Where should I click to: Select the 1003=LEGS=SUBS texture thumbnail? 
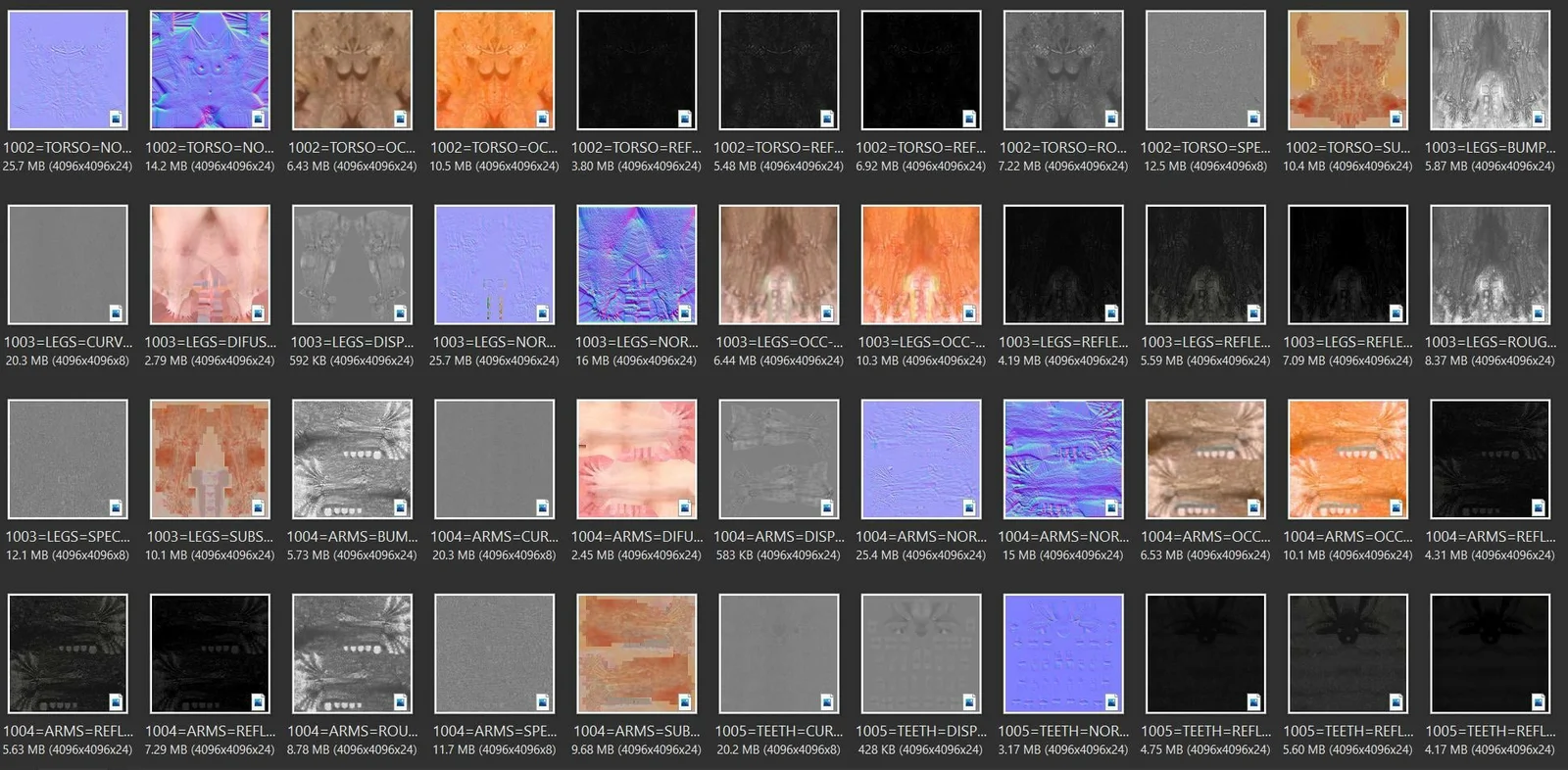[x=210, y=458]
